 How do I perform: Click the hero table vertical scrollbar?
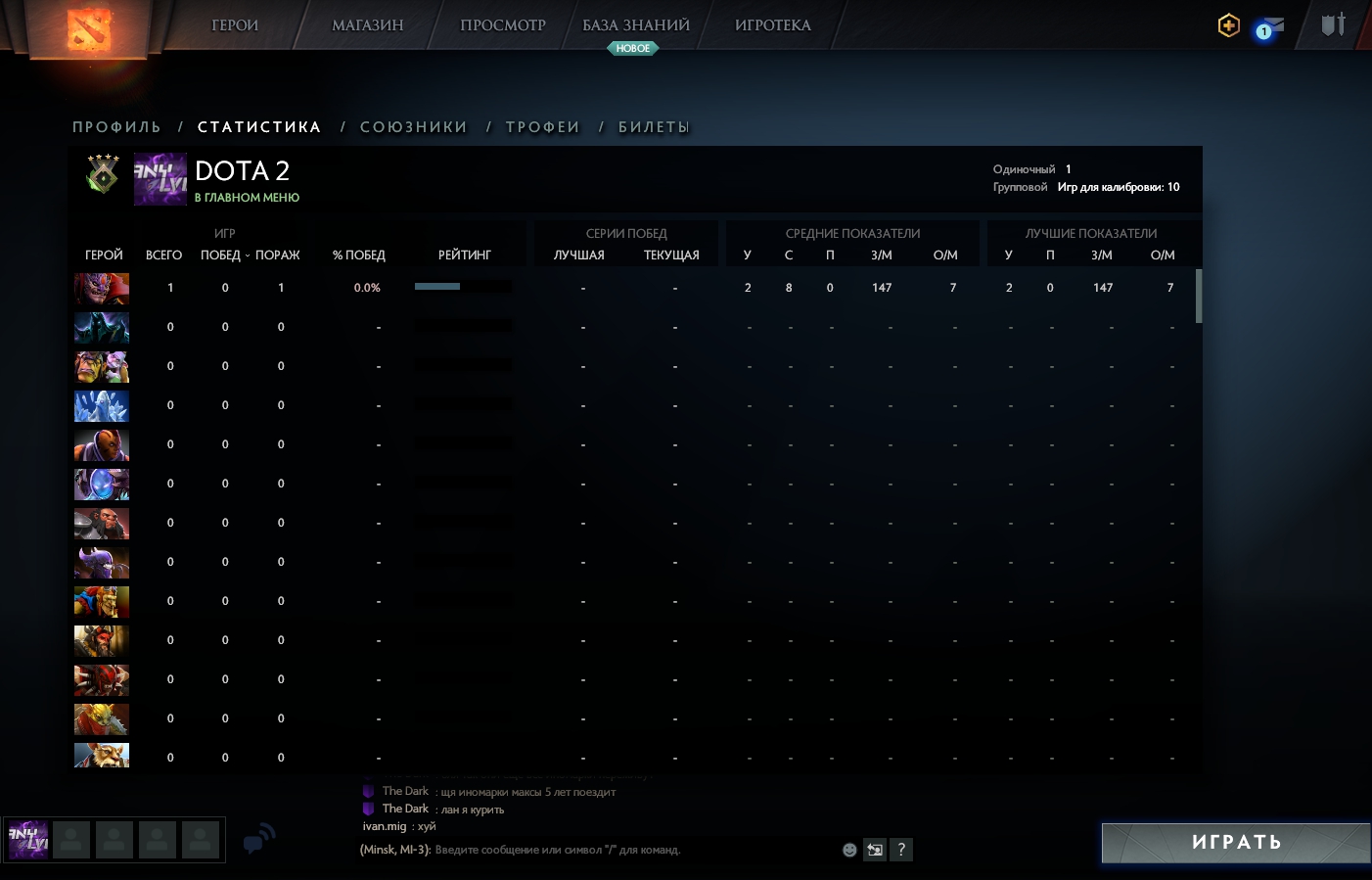click(1199, 296)
